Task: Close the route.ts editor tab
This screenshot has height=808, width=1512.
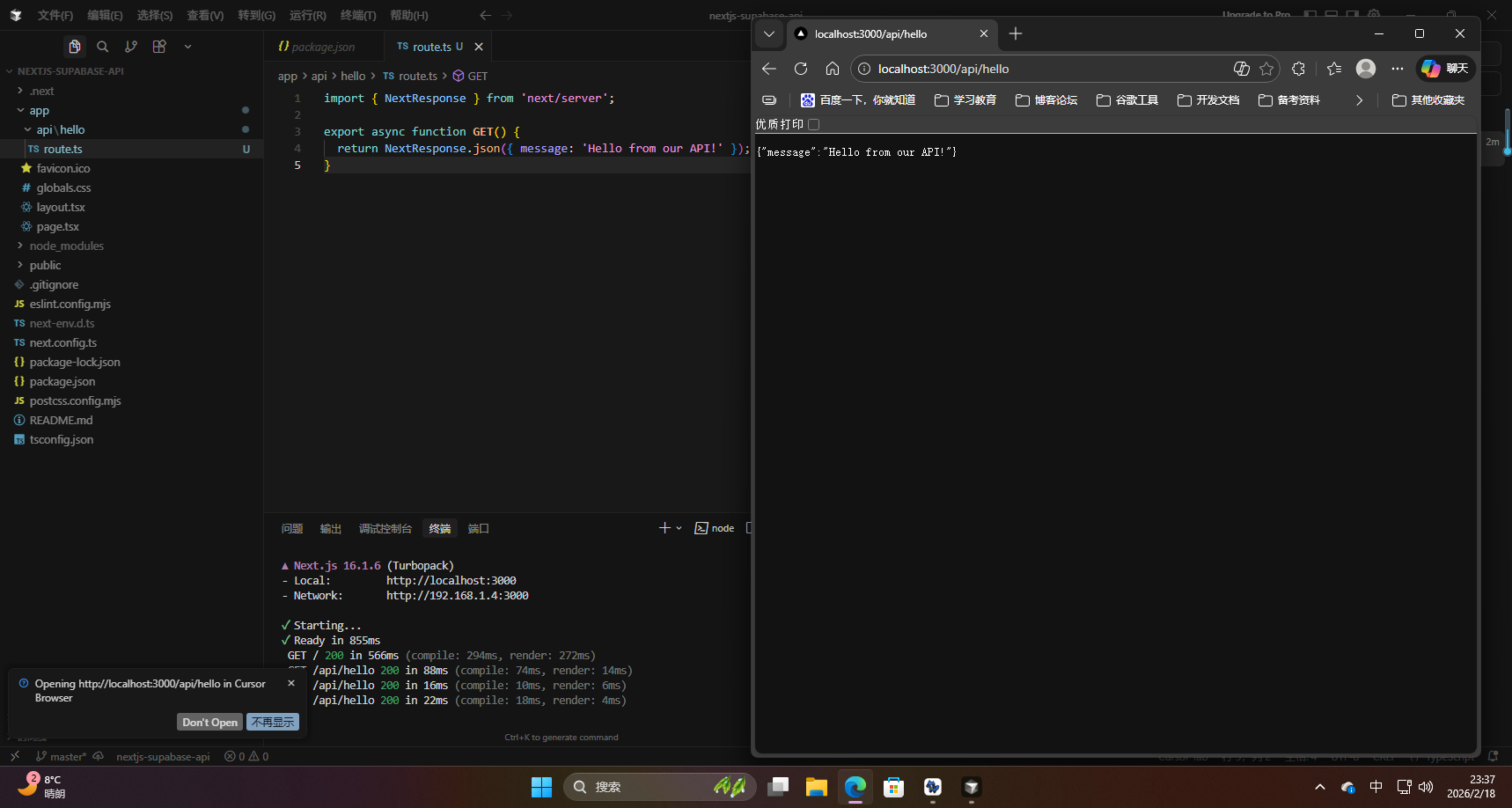Action: click(479, 47)
